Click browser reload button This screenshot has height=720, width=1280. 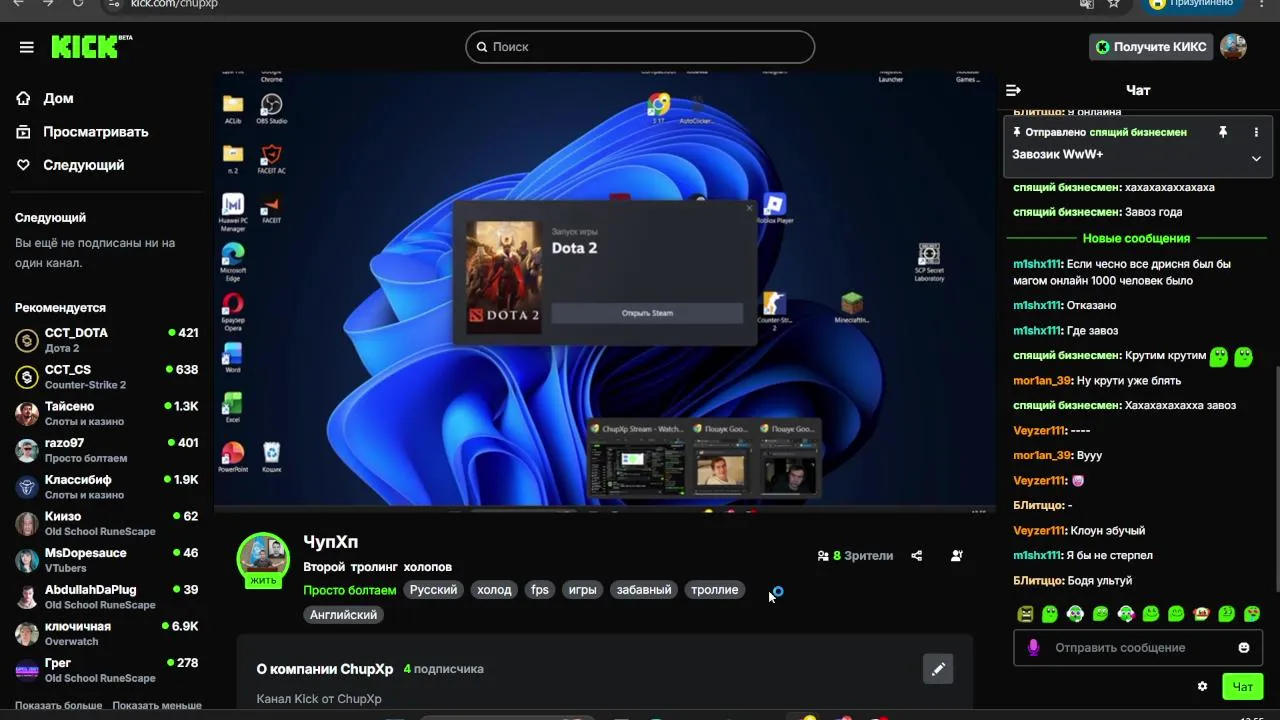coord(78,4)
